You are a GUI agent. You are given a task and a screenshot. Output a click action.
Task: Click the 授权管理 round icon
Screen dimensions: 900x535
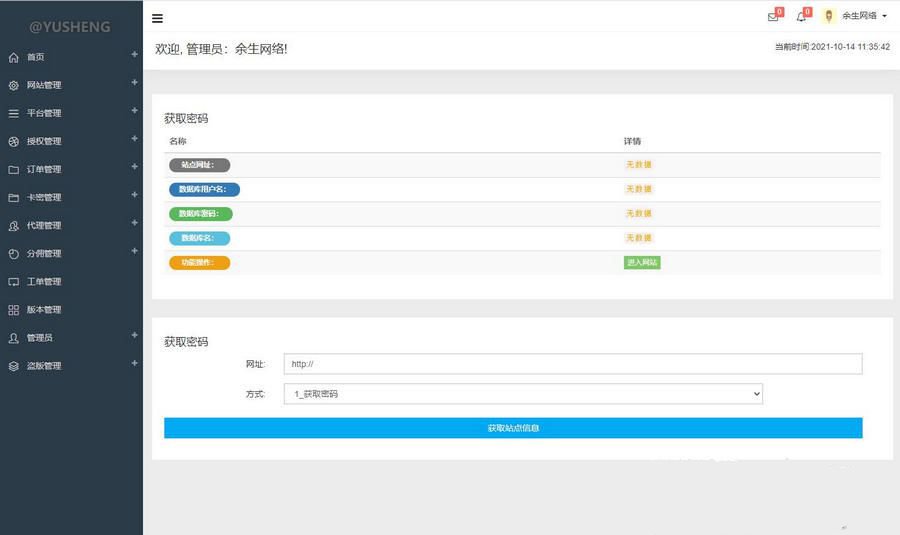pyautogui.click(x=14, y=142)
